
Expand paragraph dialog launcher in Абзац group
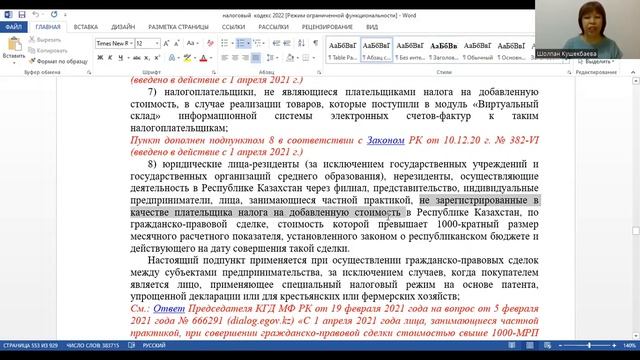click(319, 72)
